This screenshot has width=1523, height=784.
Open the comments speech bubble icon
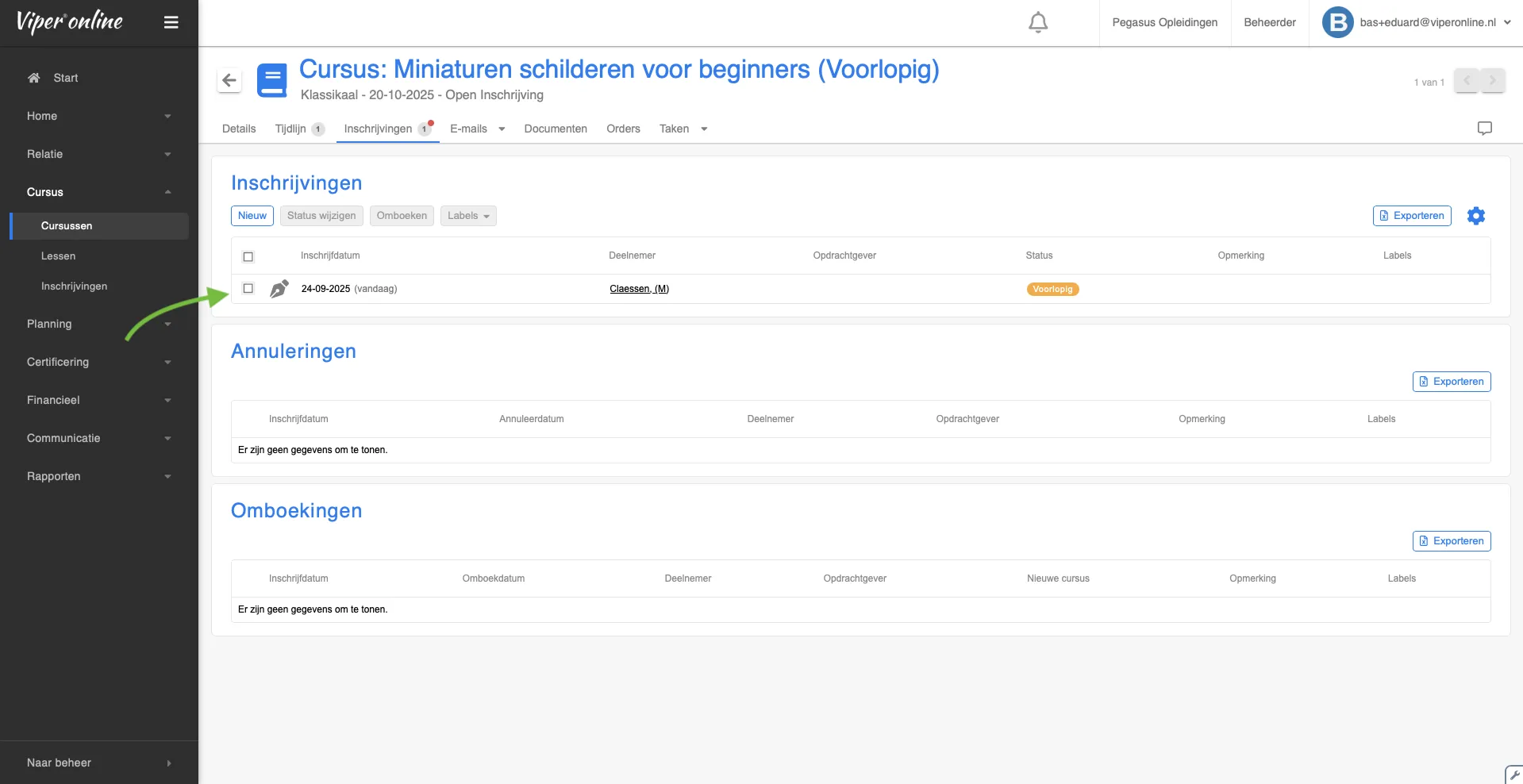pyautogui.click(x=1484, y=129)
